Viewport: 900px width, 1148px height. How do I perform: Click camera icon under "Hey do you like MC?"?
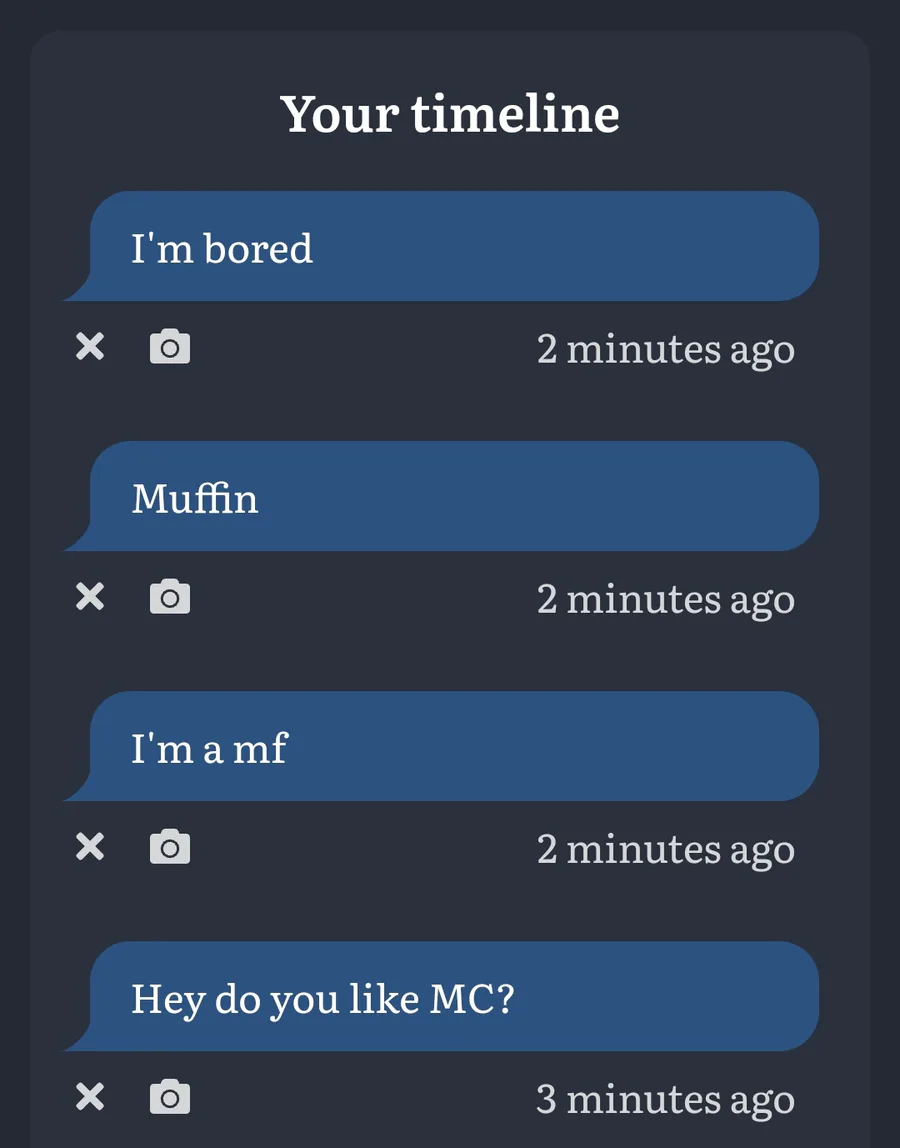[x=170, y=1097]
